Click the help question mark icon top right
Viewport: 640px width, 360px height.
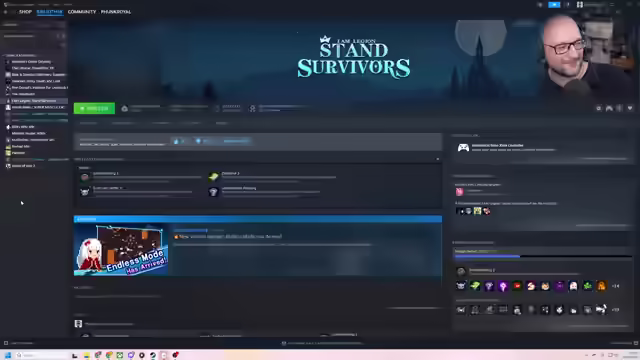[567, 4]
